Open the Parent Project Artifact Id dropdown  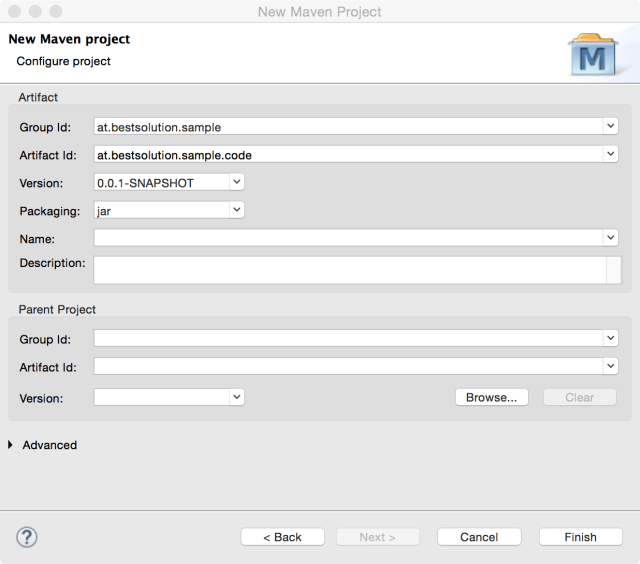pos(610,367)
